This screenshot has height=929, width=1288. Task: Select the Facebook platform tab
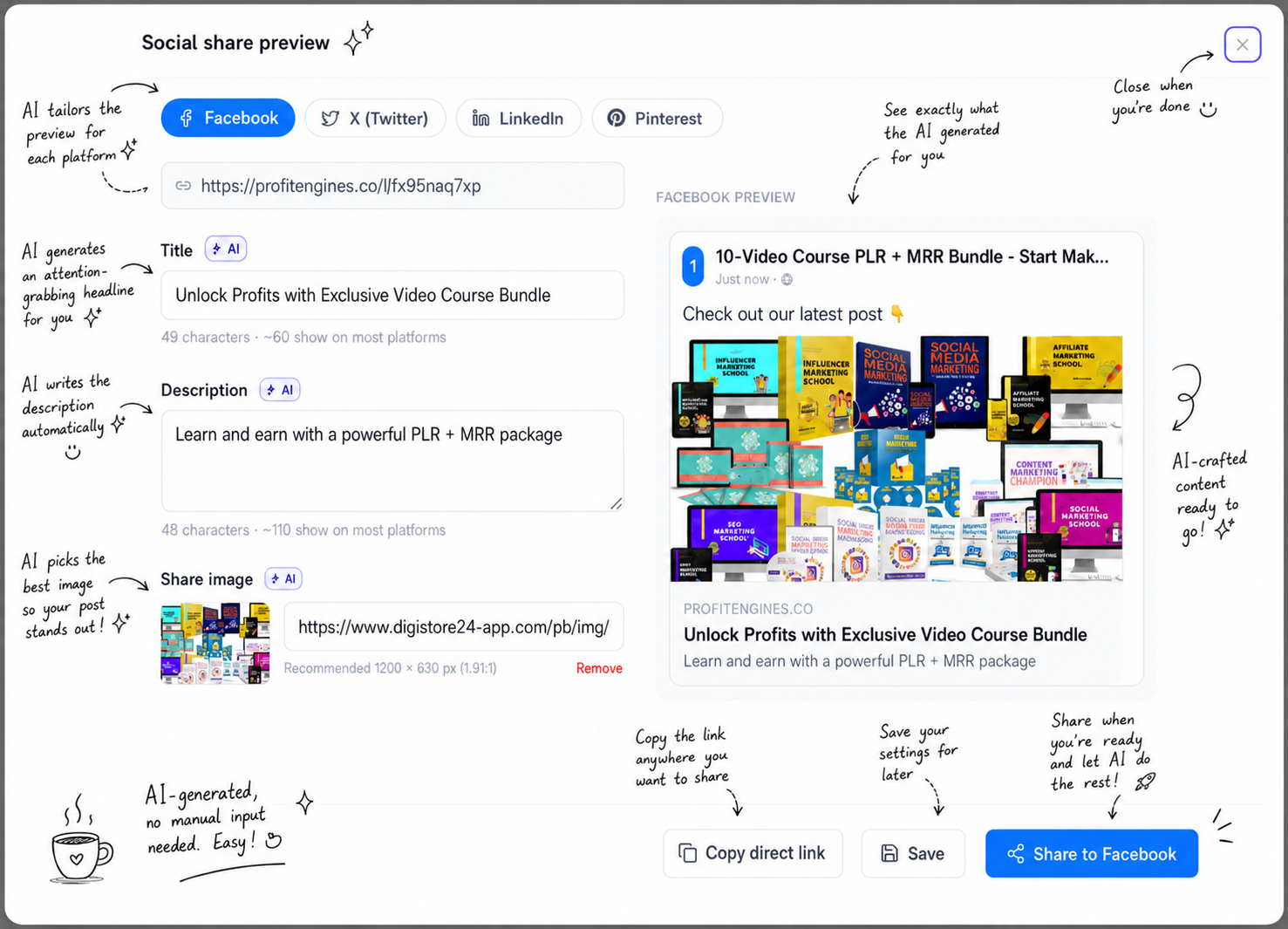(x=228, y=118)
